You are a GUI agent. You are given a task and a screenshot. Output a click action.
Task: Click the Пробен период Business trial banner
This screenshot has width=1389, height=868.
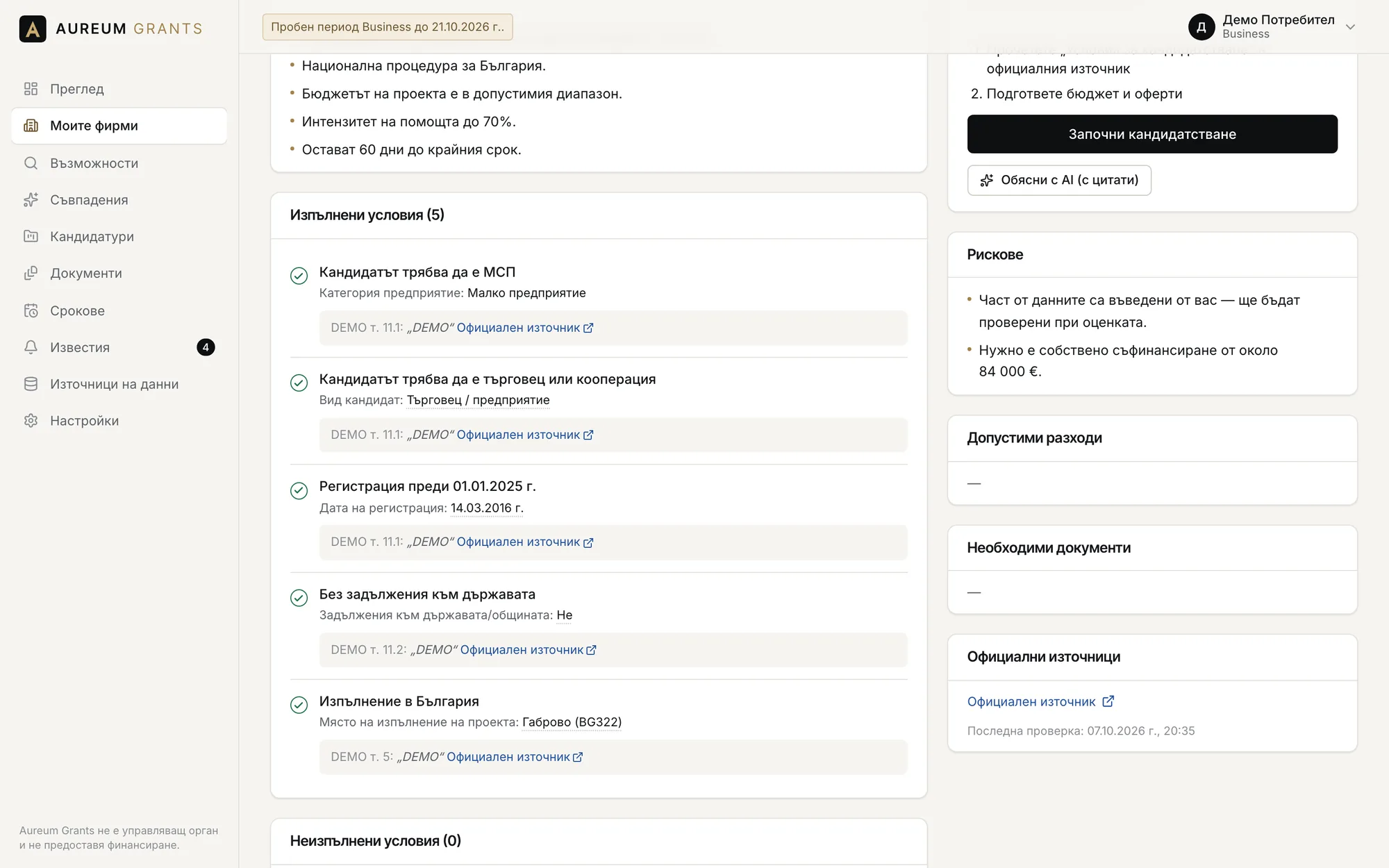[x=388, y=27]
